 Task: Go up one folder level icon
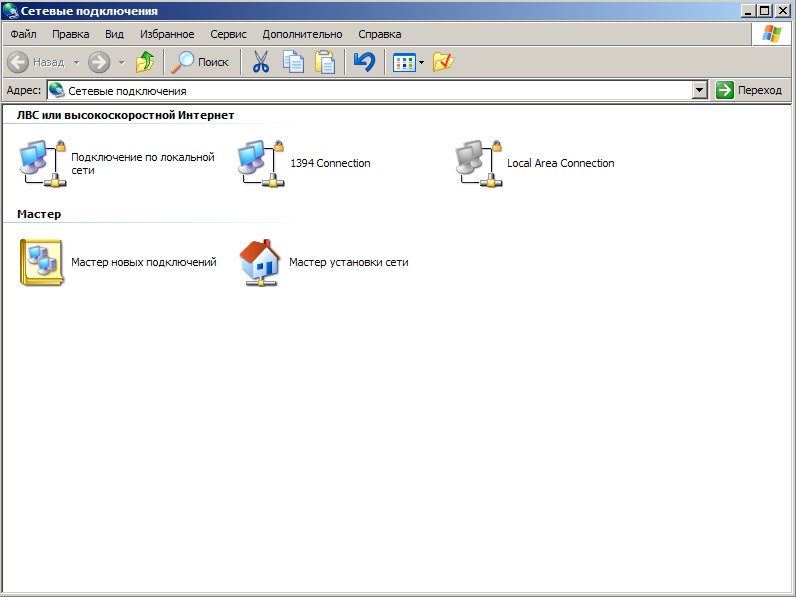(x=145, y=62)
